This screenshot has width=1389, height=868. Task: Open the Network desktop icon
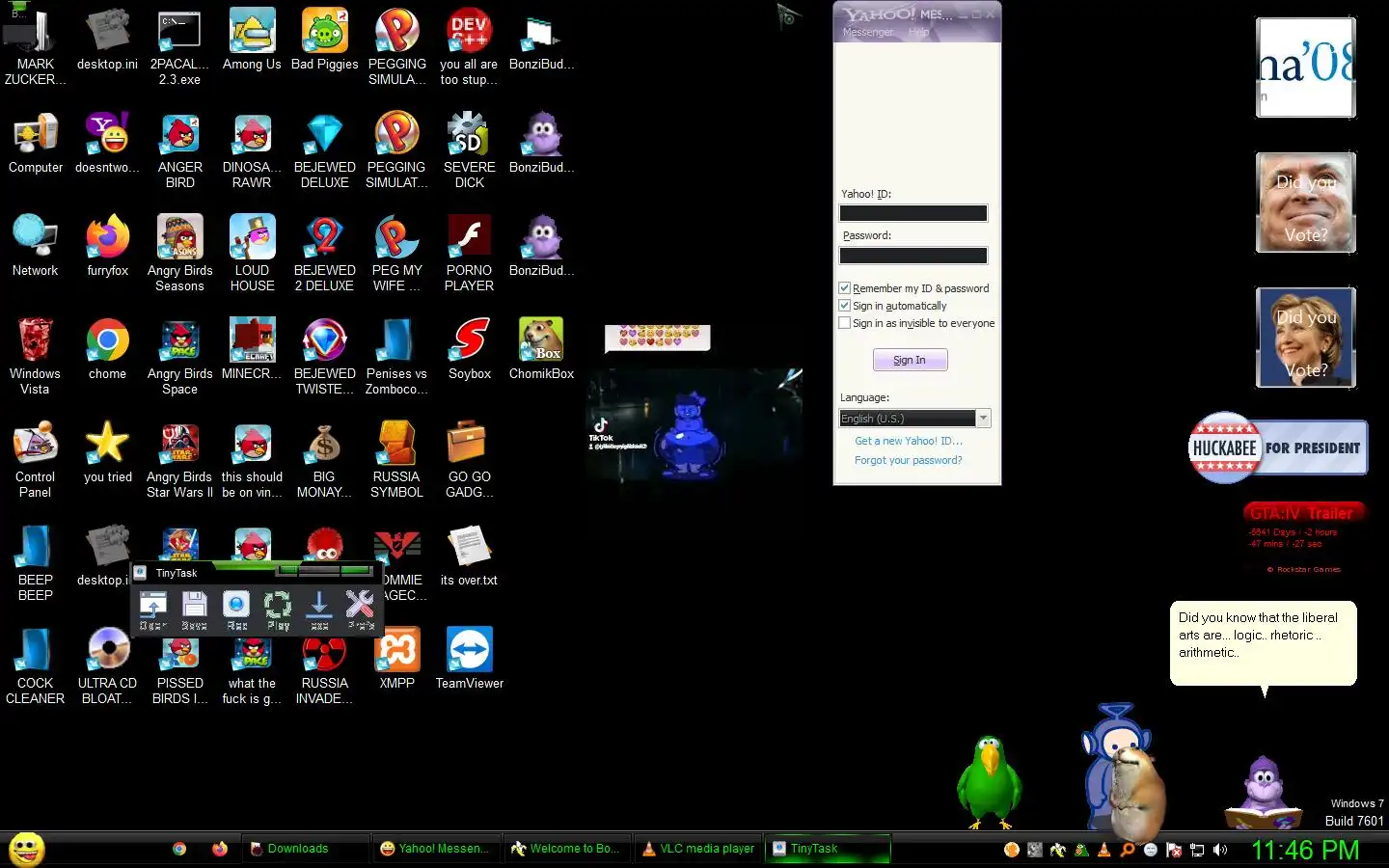coord(36,247)
